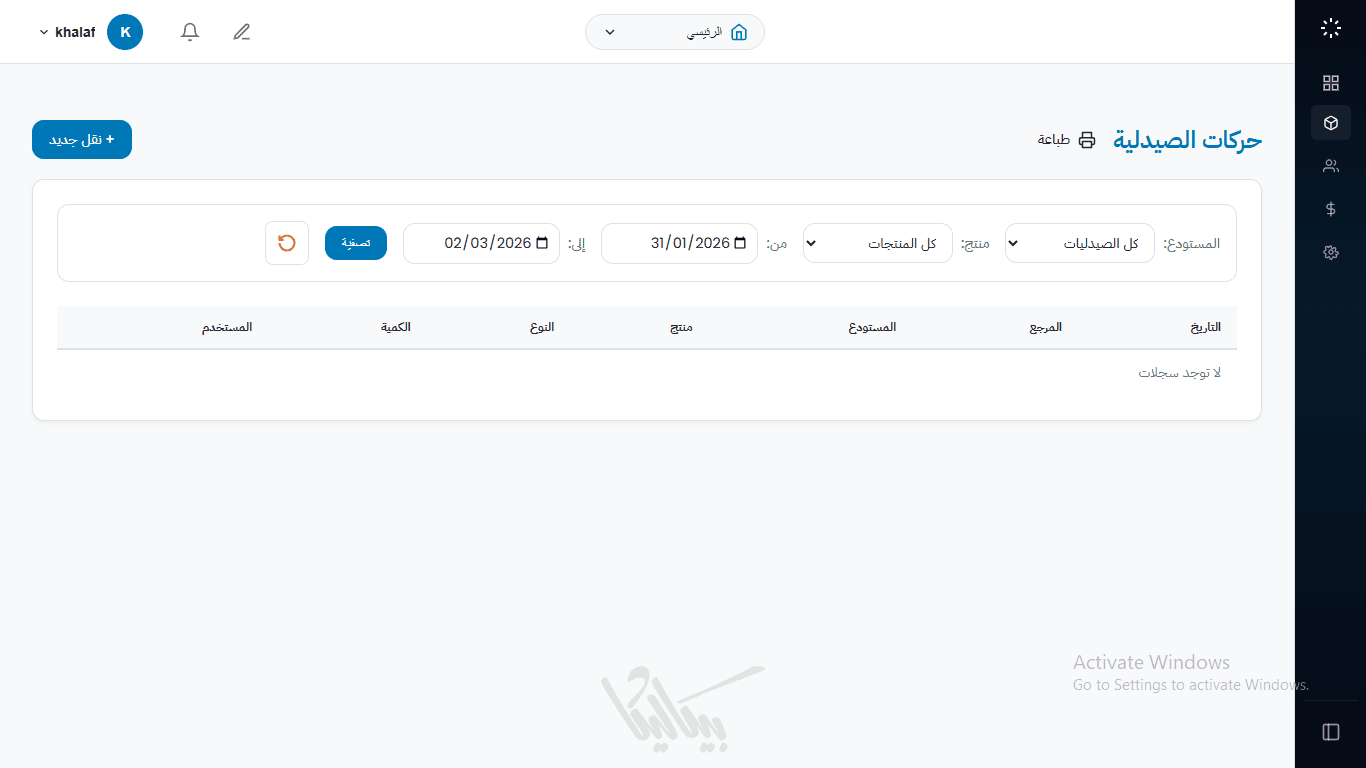Click the نقل جديد button

(x=82, y=140)
